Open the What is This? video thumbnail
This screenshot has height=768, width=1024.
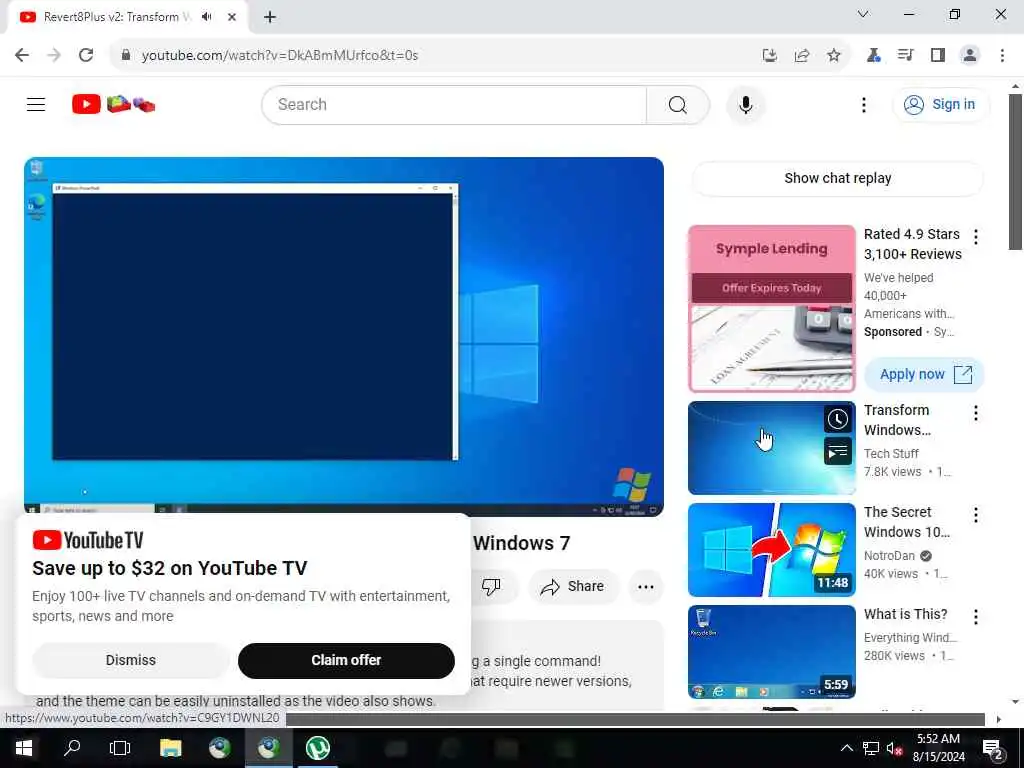tap(771, 652)
